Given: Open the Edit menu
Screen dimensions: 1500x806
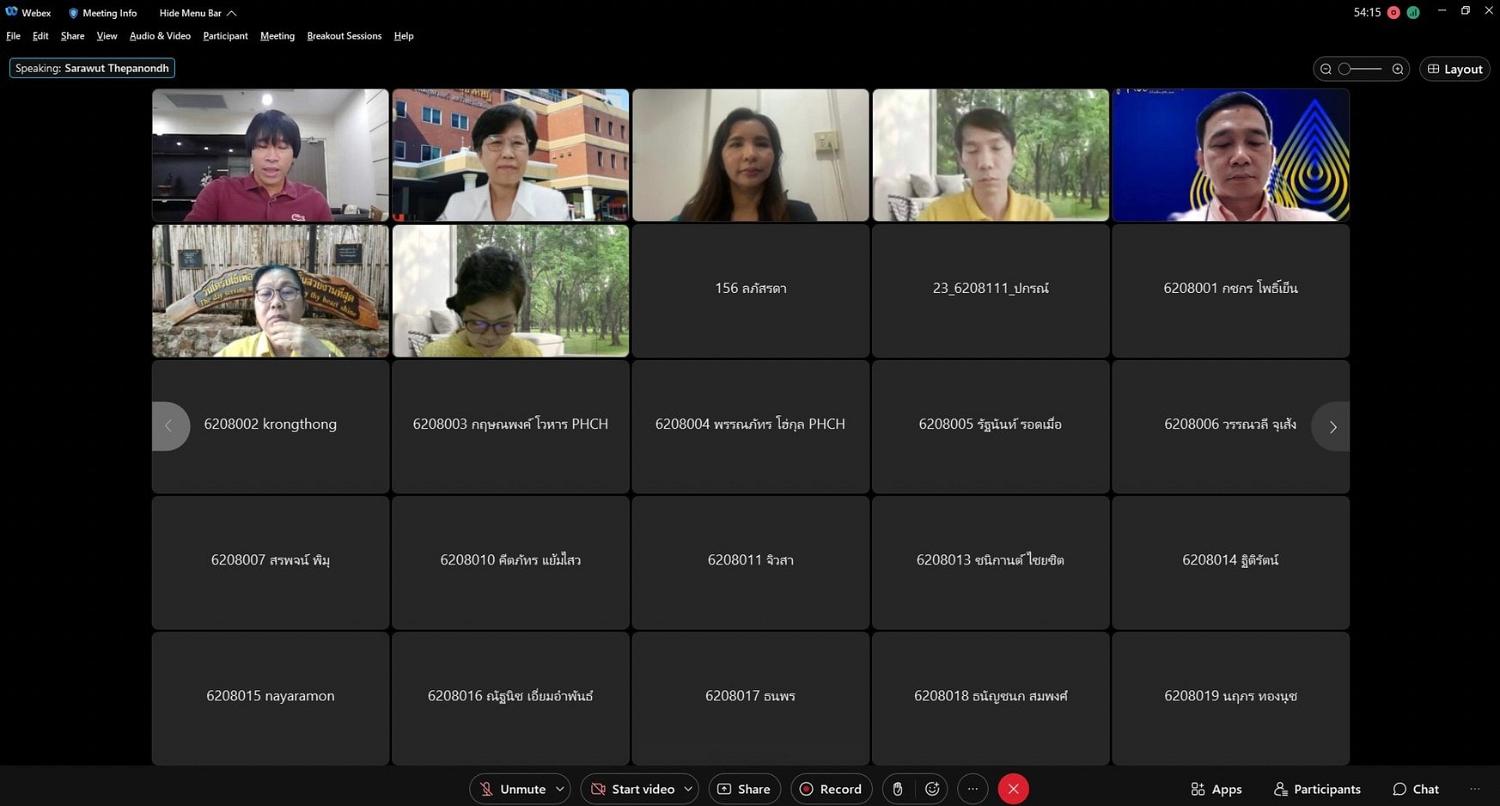Looking at the screenshot, I should 40,36.
